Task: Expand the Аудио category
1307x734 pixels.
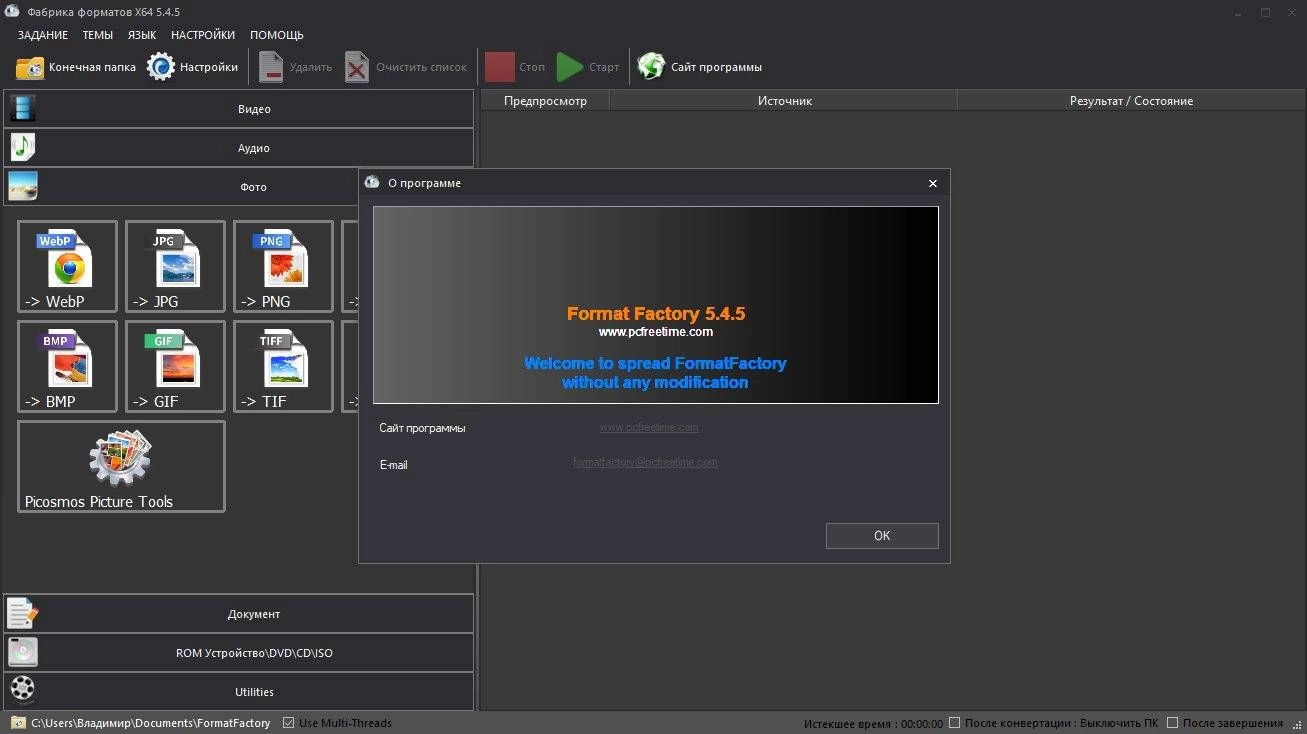Action: coord(238,148)
